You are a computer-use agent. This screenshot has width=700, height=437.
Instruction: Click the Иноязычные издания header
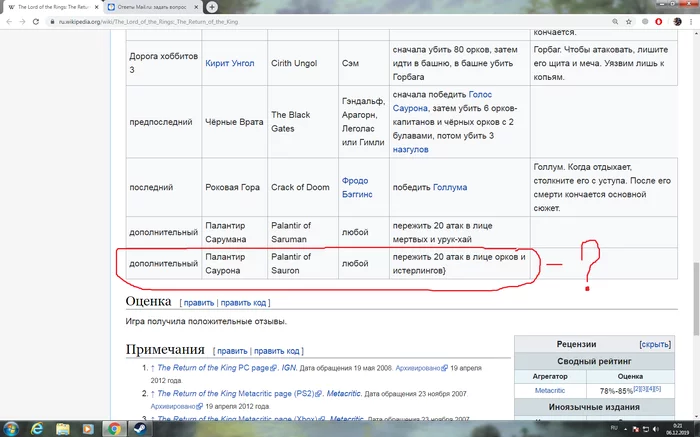pos(594,407)
